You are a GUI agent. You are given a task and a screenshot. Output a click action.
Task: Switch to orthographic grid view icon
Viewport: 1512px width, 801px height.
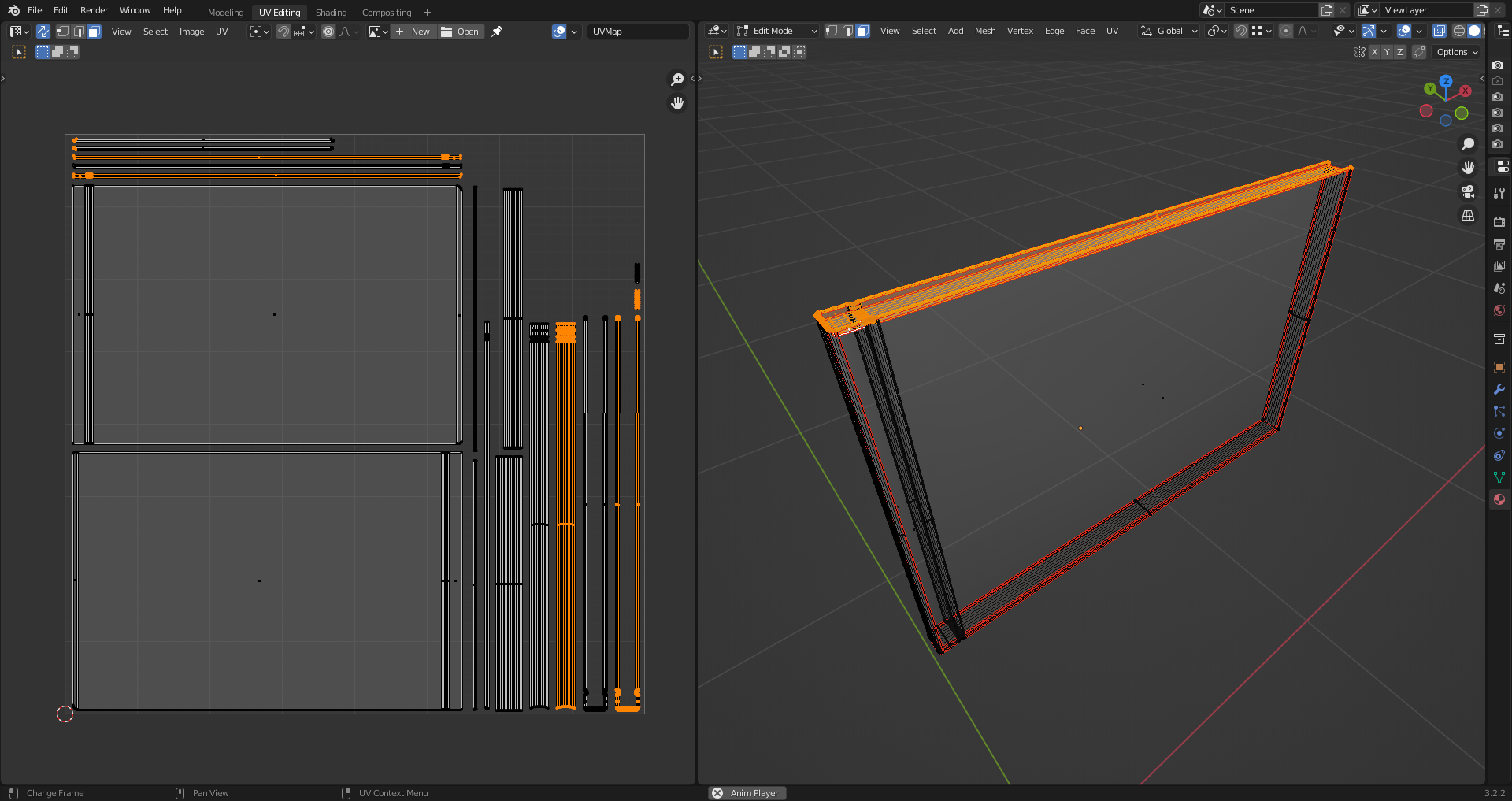tap(1468, 215)
